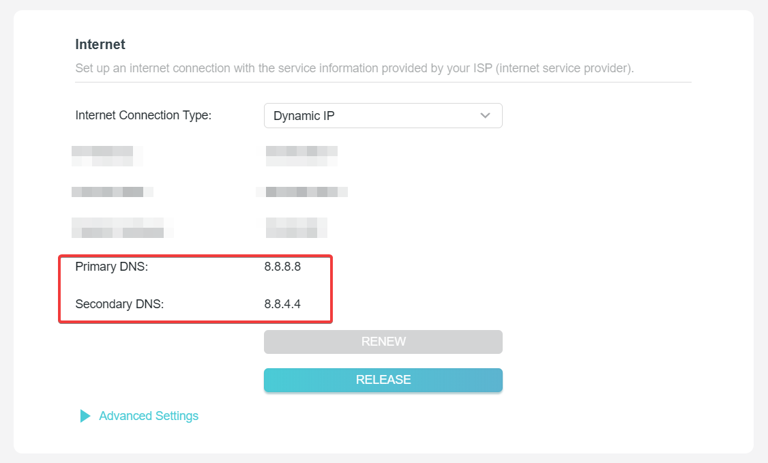Expand the Advanced Settings triangle arrow

point(85,416)
